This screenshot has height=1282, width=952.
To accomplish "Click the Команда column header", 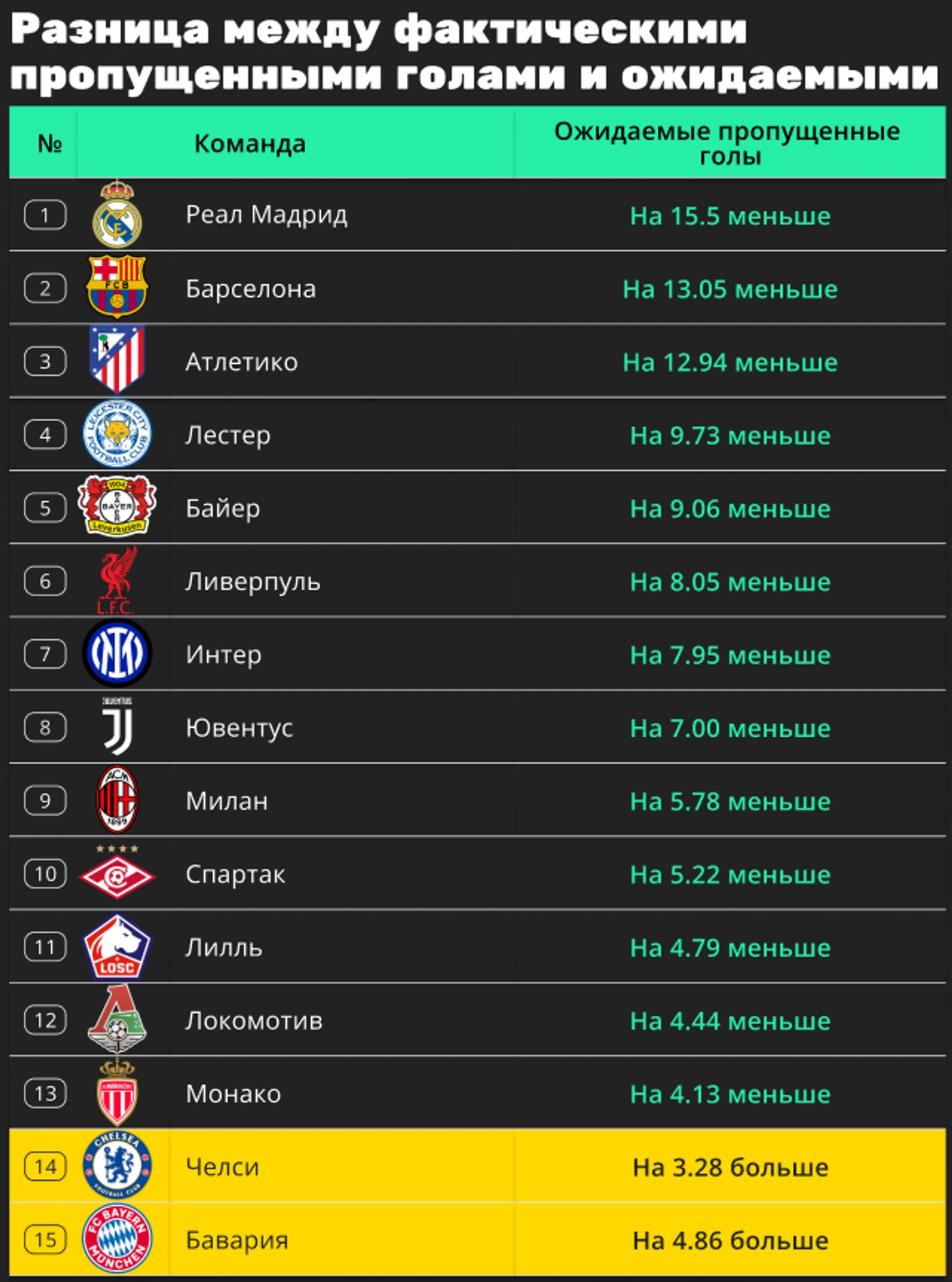I will click(250, 143).
